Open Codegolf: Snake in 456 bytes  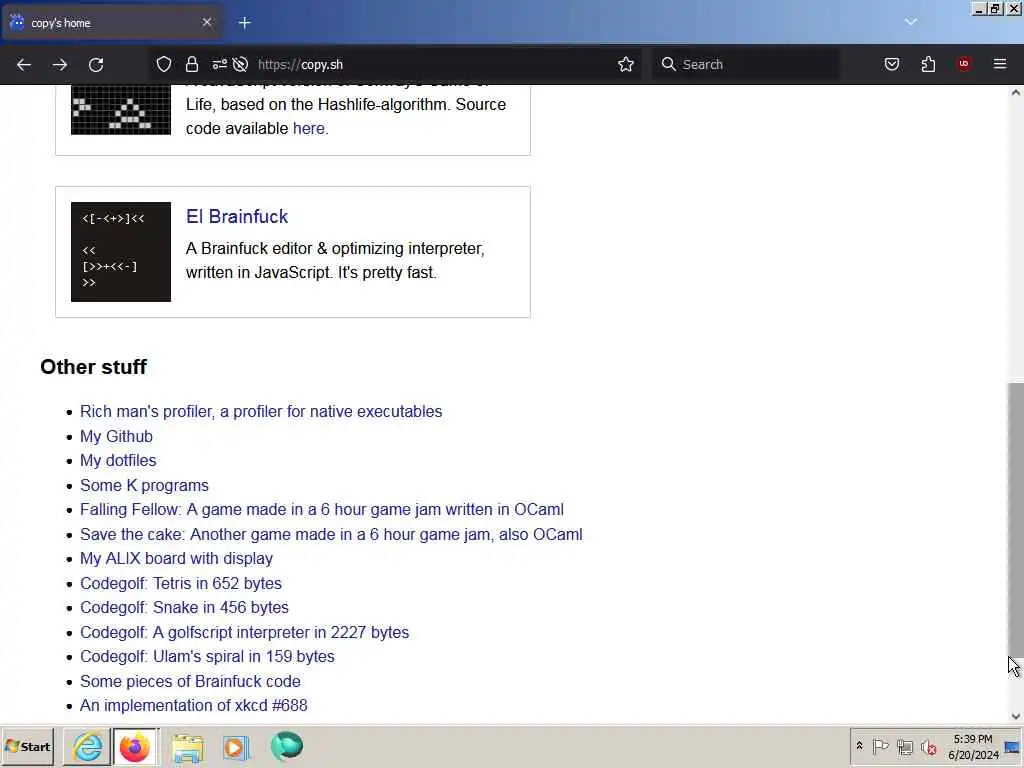click(x=184, y=607)
